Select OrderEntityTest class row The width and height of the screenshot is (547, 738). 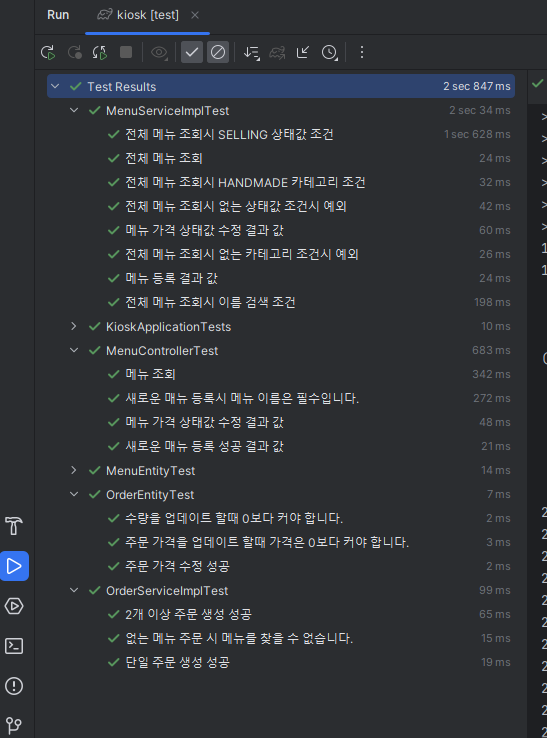tap(281, 495)
